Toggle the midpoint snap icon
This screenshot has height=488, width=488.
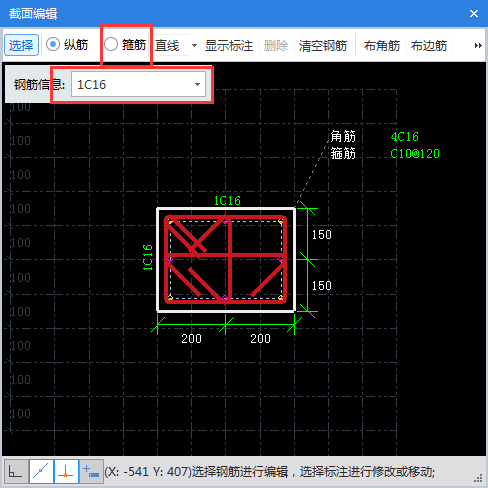pyautogui.click(x=41, y=471)
